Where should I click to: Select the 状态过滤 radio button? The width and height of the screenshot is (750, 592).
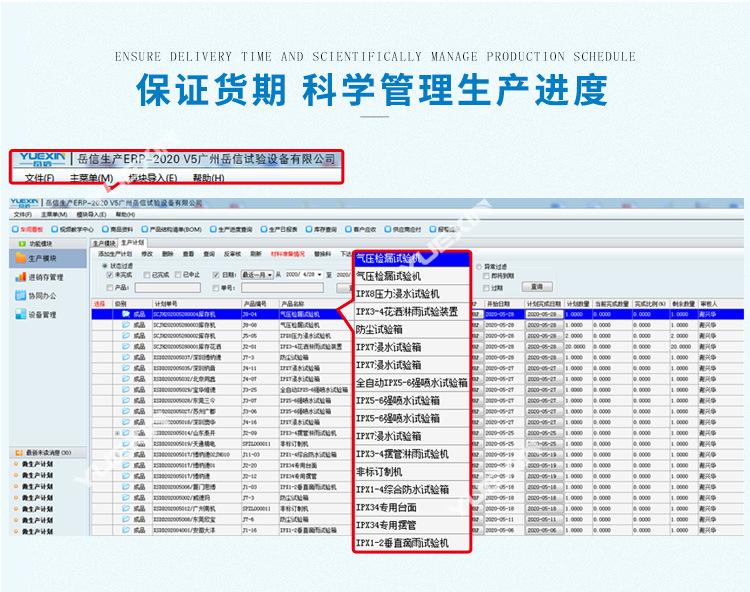[x=105, y=265]
